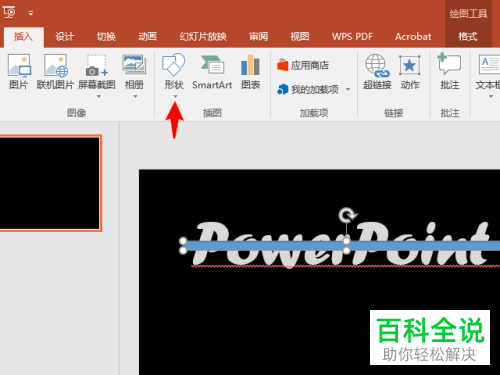Switch to the View (视图) tab
Screen dimensions: 500x375
[x=300, y=36]
